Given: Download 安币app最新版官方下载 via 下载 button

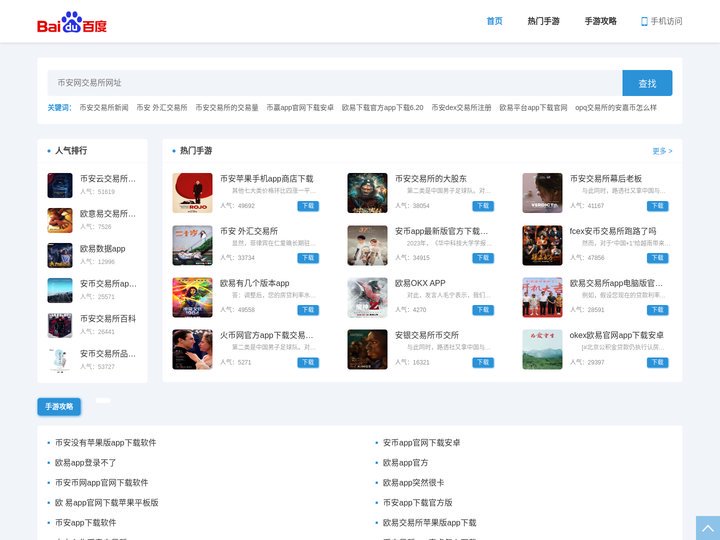Looking at the screenshot, I should 483,258.
